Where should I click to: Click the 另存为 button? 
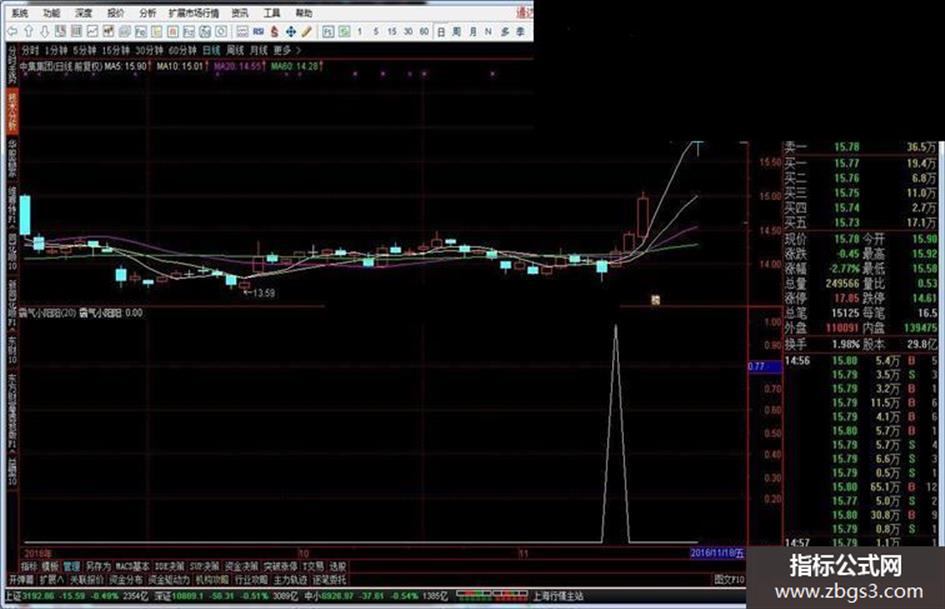point(98,566)
